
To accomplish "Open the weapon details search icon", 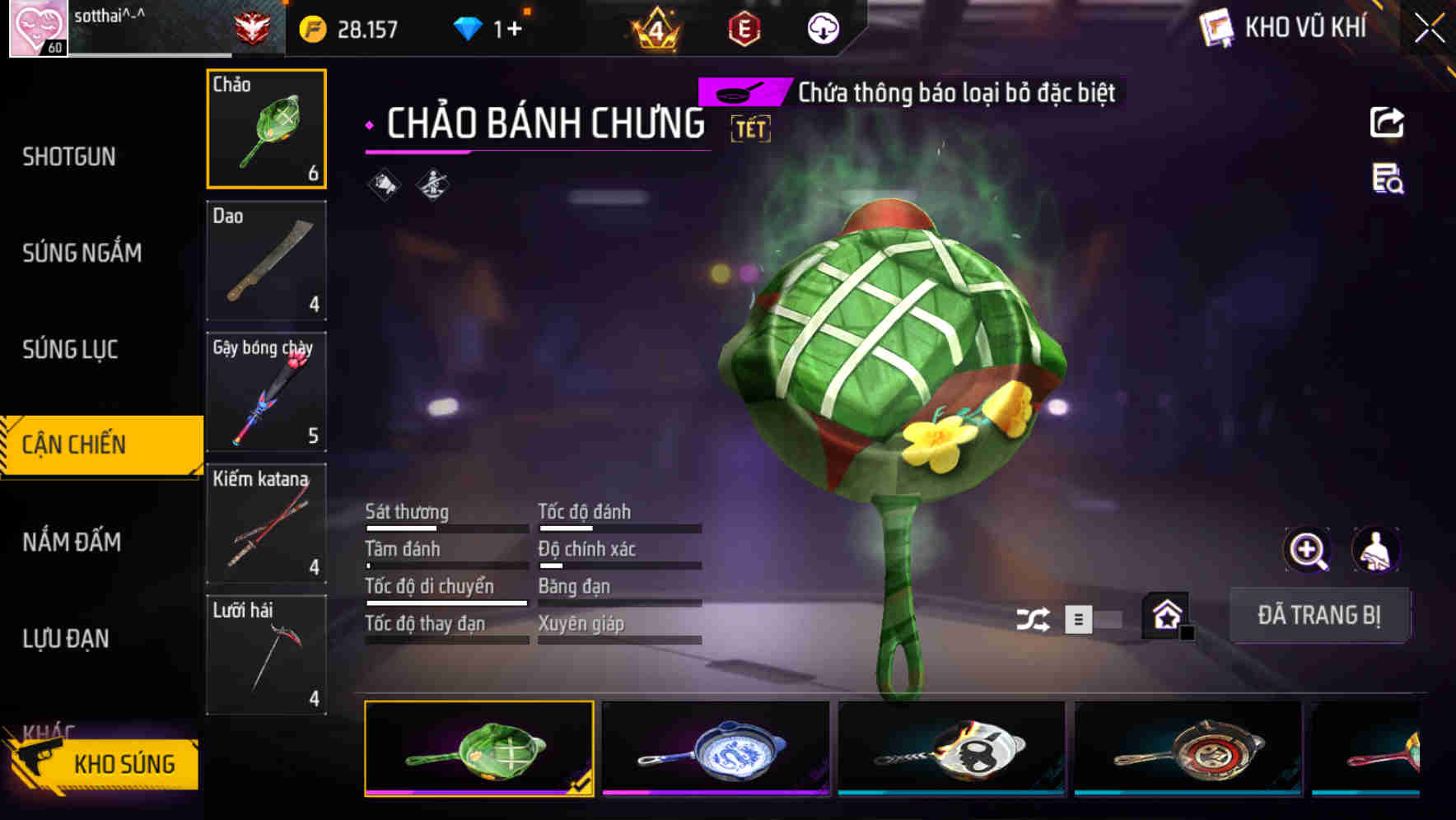I will [x=1388, y=179].
